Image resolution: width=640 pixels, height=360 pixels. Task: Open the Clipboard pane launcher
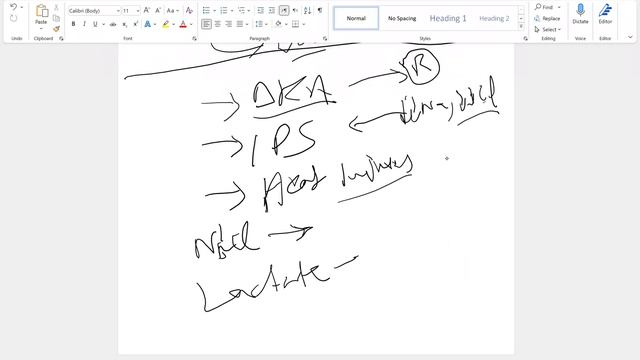pyautogui.click(x=61, y=38)
